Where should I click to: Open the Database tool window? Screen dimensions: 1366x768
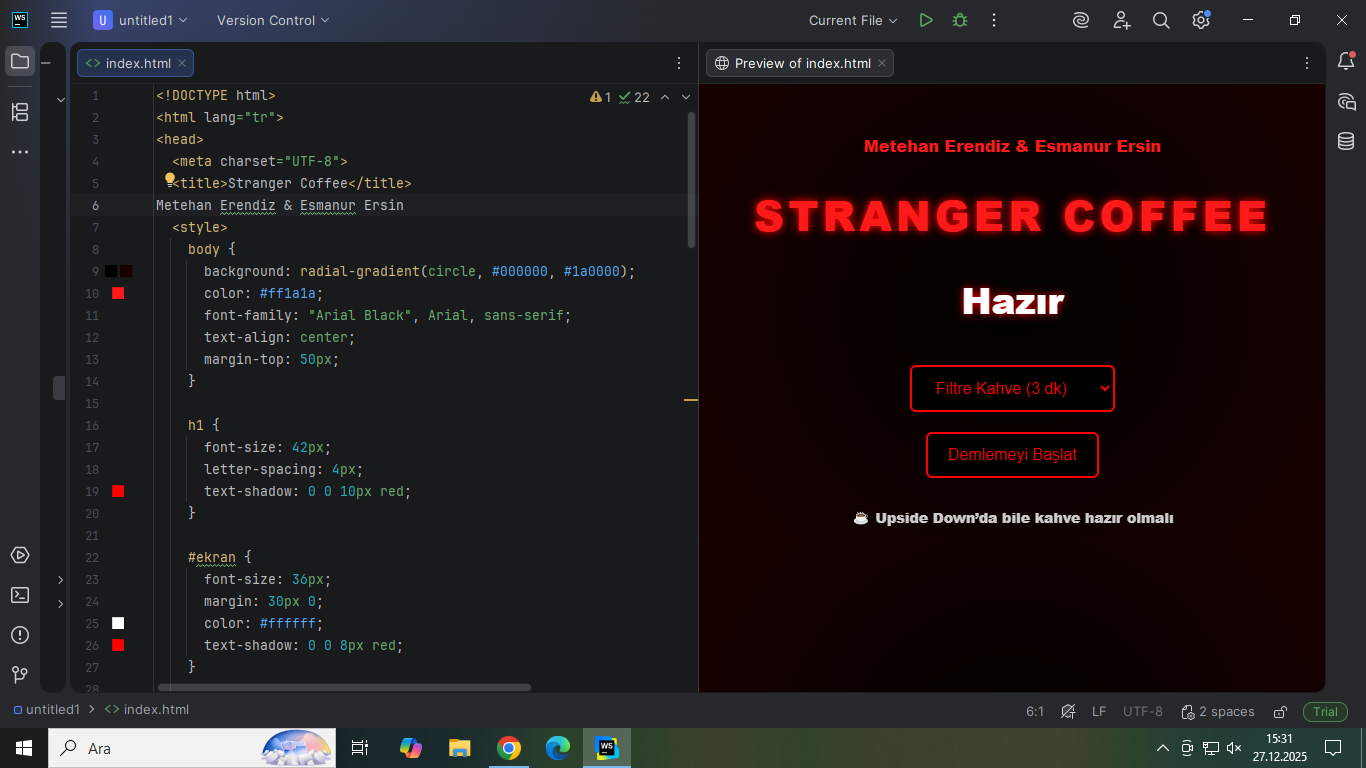click(x=1346, y=141)
